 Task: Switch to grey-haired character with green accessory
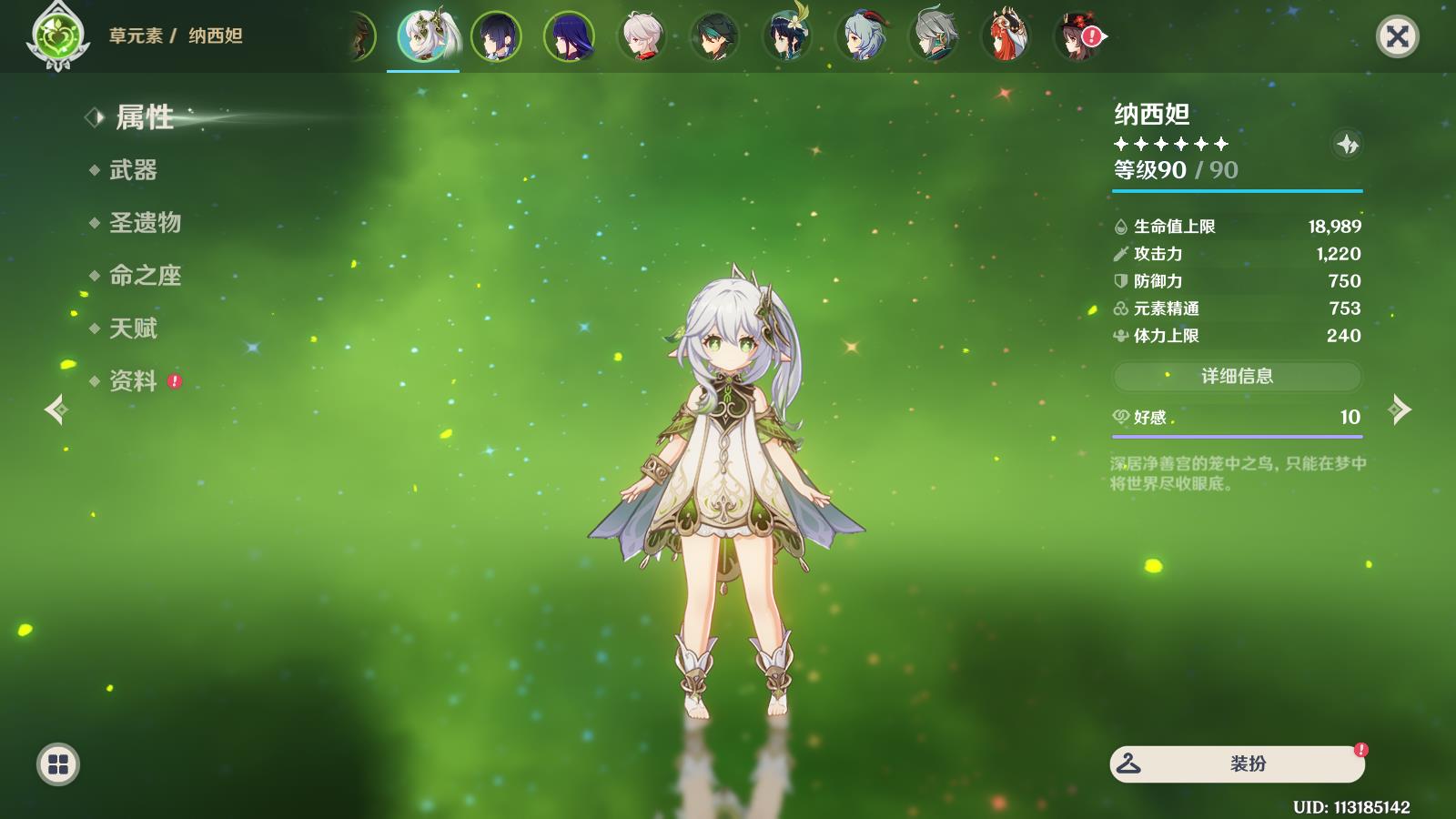coord(933,36)
